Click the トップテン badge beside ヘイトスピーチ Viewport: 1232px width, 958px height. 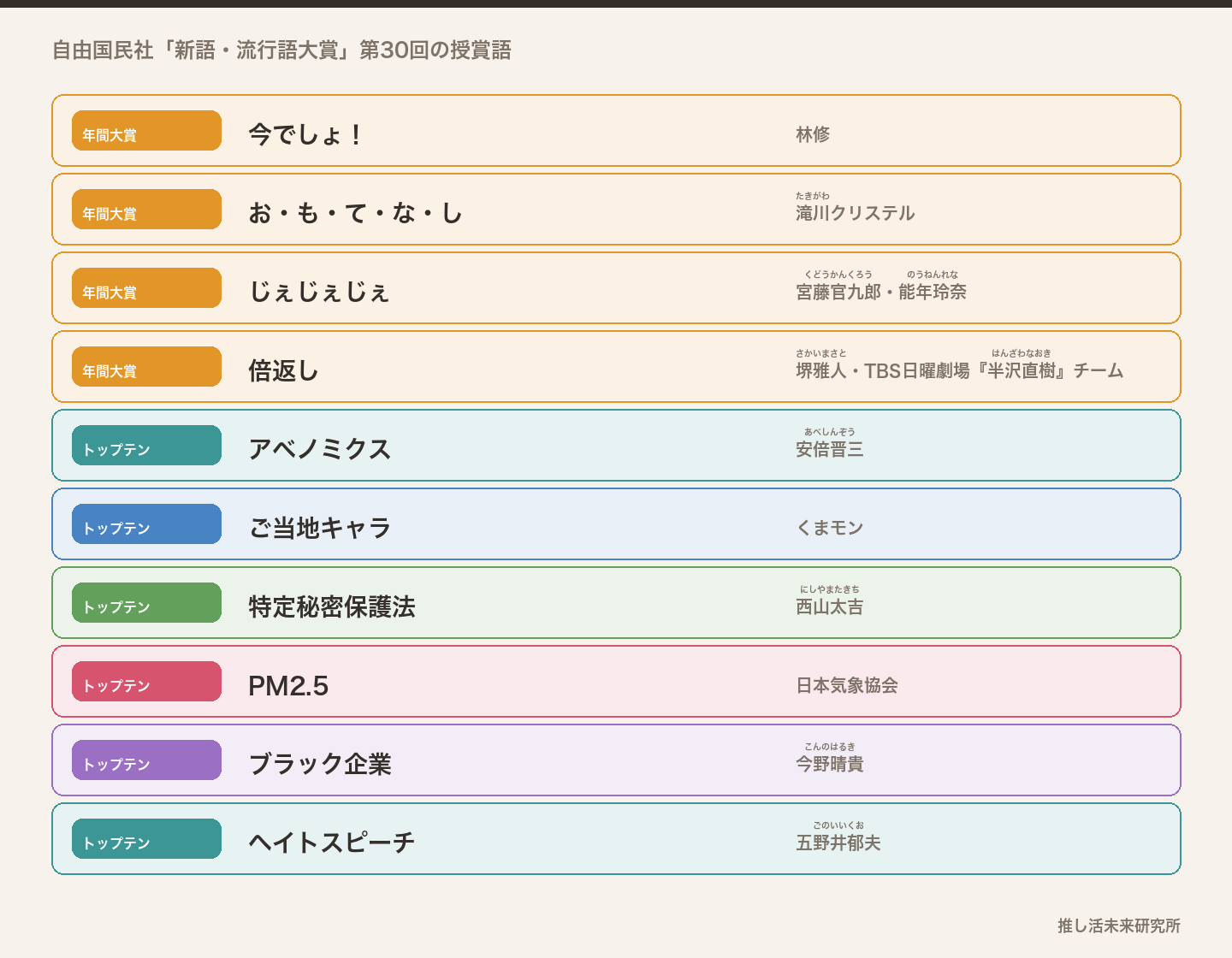click(x=146, y=839)
